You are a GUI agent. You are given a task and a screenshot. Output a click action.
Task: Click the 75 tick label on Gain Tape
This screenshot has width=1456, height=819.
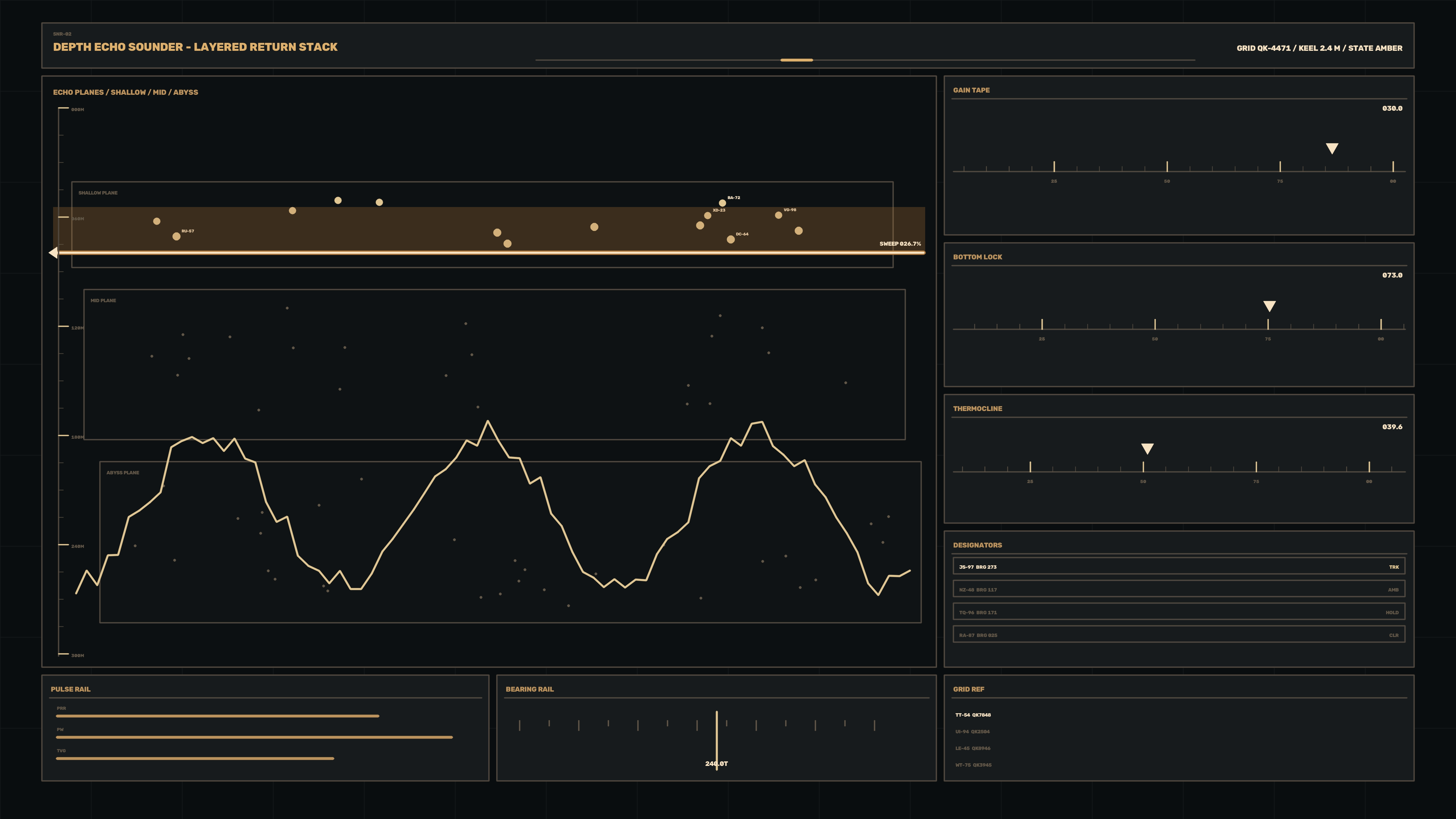pos(1280,182)
